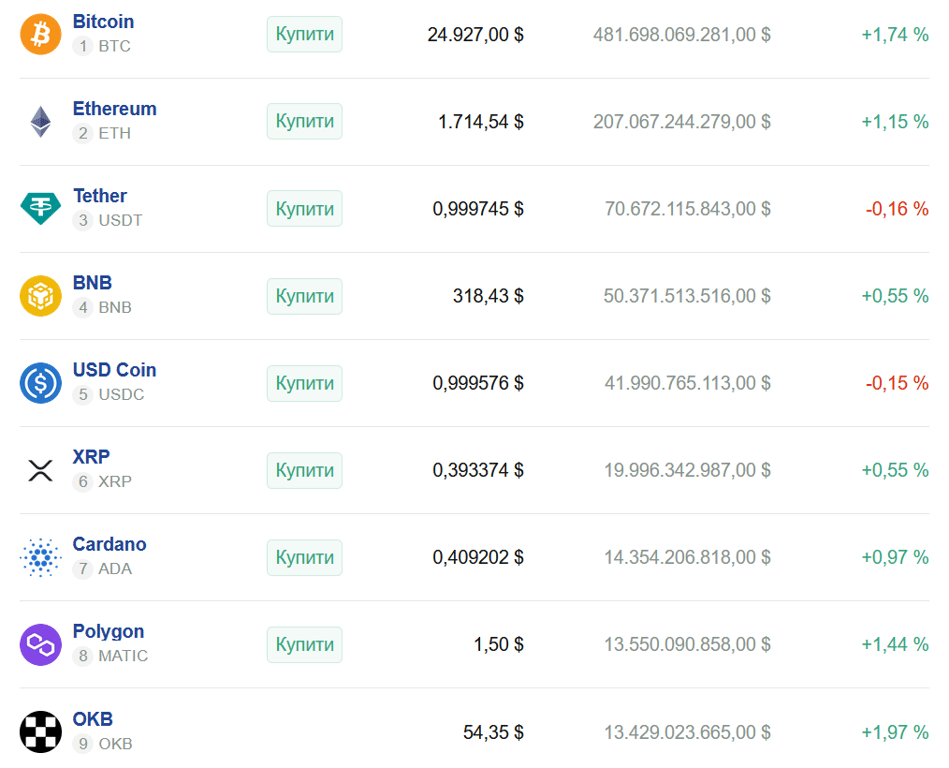Click USD Coin market cap 41.990.765.113,00 $

tap(688, 383)
